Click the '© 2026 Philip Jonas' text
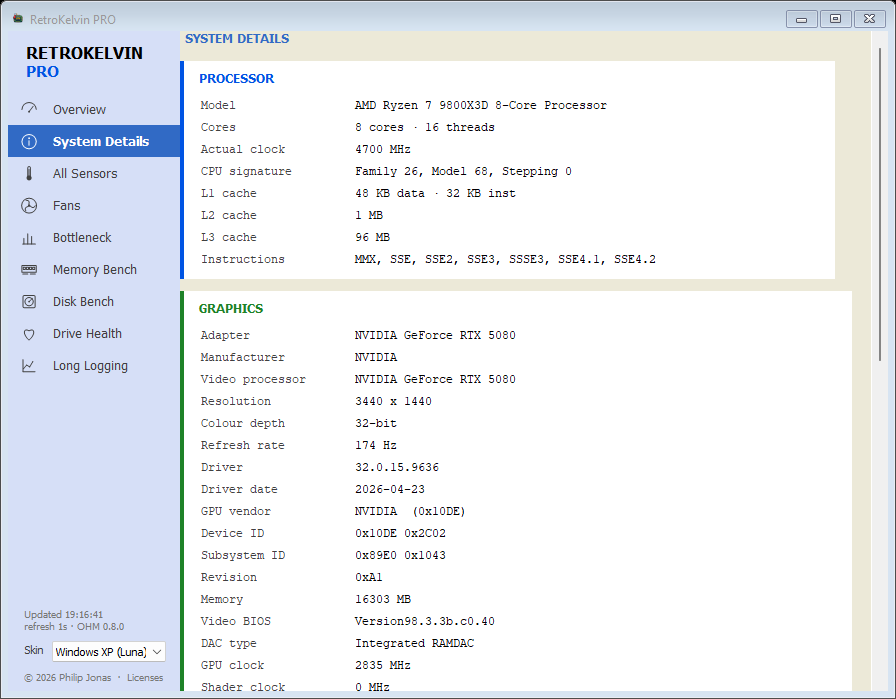This screenshot has height=699, width=896. tap(67, 677)
